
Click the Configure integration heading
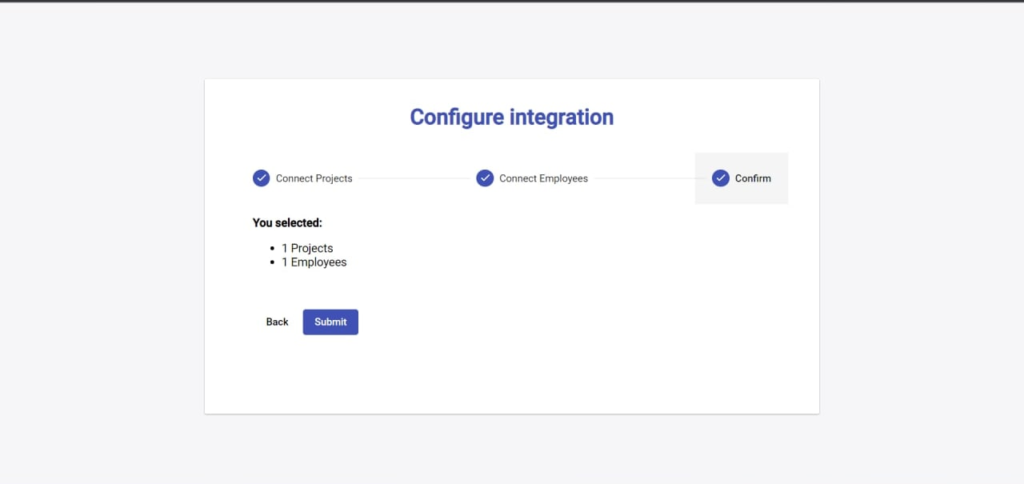[x=511, y=117]
